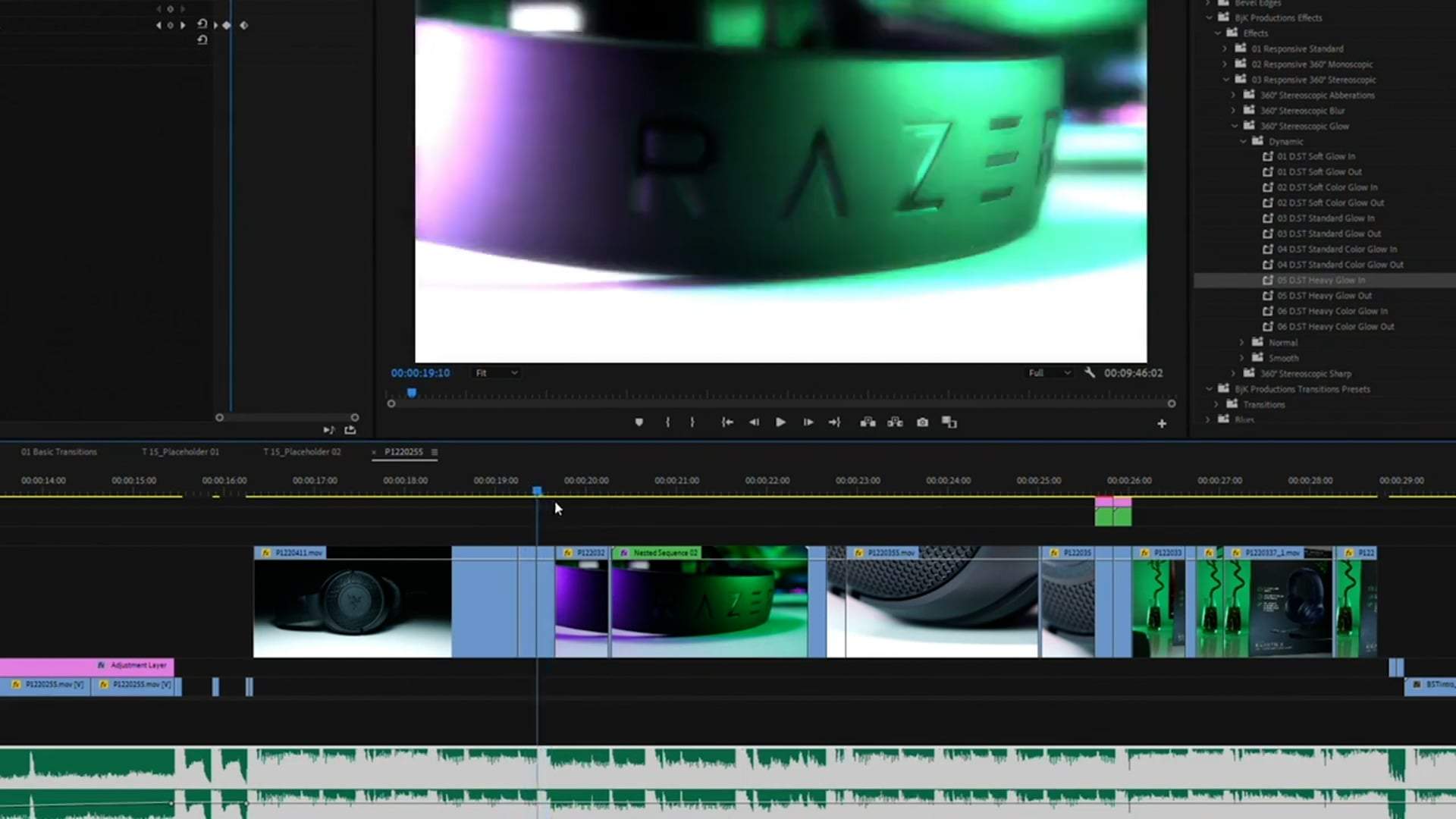Click the Mark In bracket icon
The image size is (1456, 819).
click(x=667, y=422)
